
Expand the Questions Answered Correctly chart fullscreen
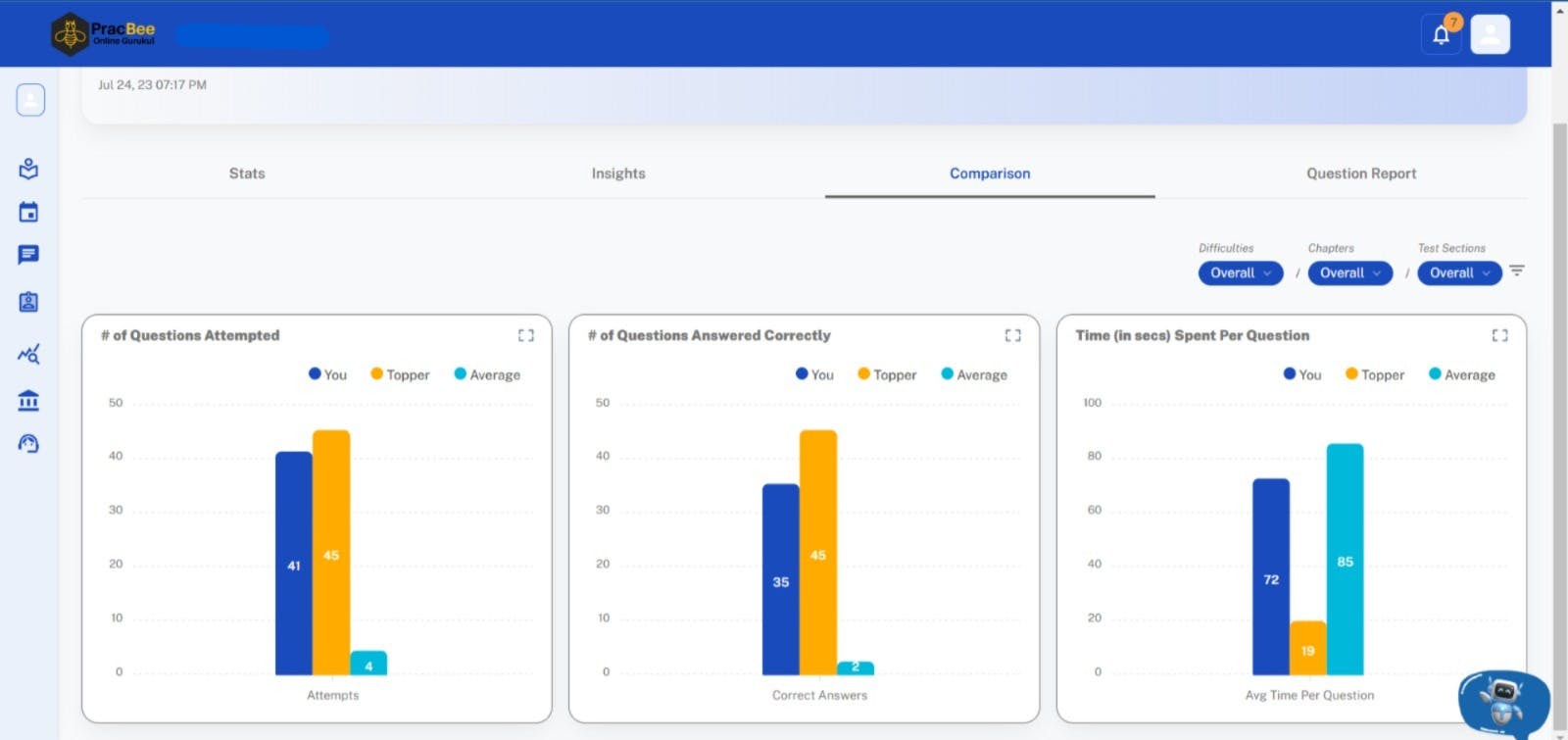[x=1013, y=335]
